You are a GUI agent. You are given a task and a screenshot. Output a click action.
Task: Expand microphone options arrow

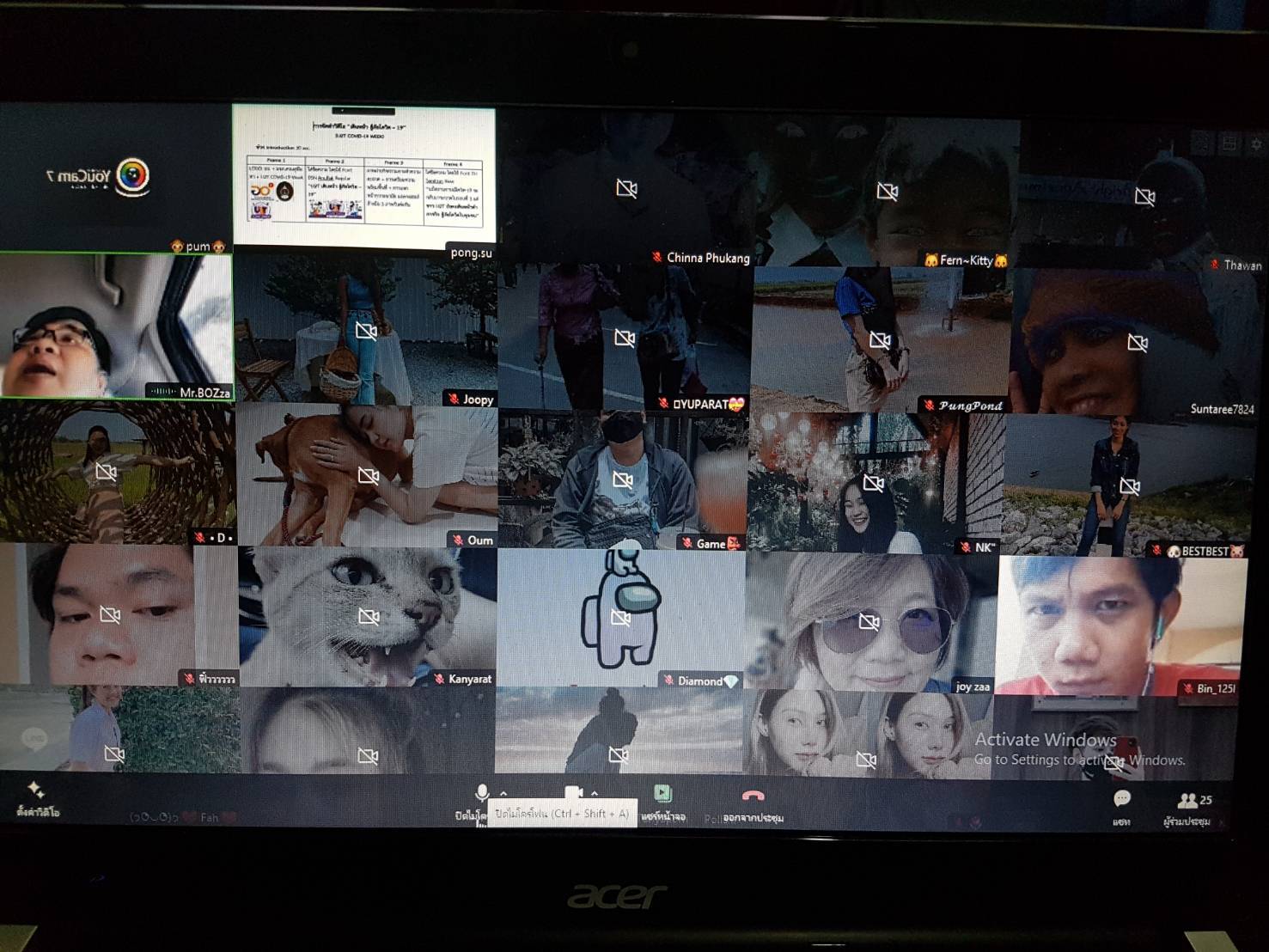[503, 792]
